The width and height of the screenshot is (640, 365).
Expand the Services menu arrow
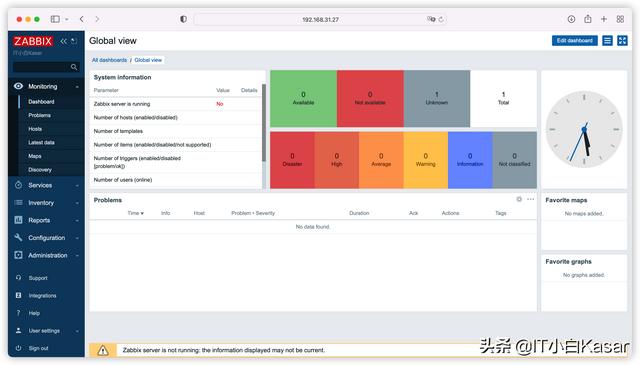tap(77, 185)
